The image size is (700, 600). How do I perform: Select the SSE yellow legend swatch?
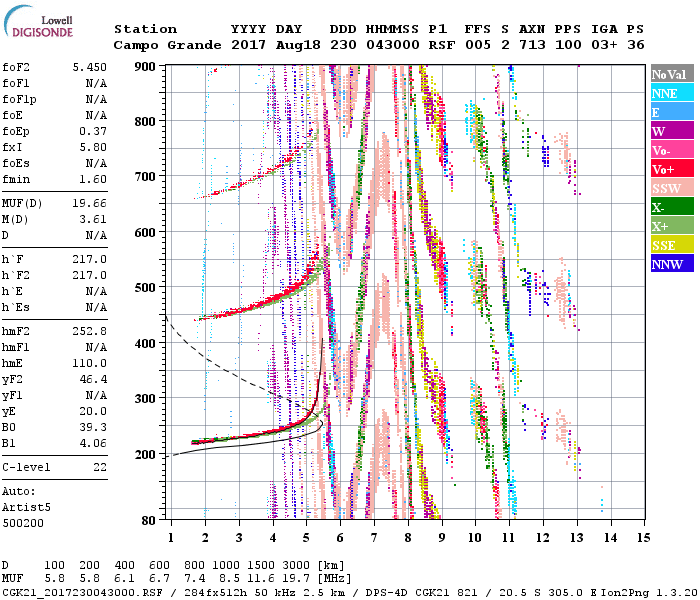(x=672, y=245)
